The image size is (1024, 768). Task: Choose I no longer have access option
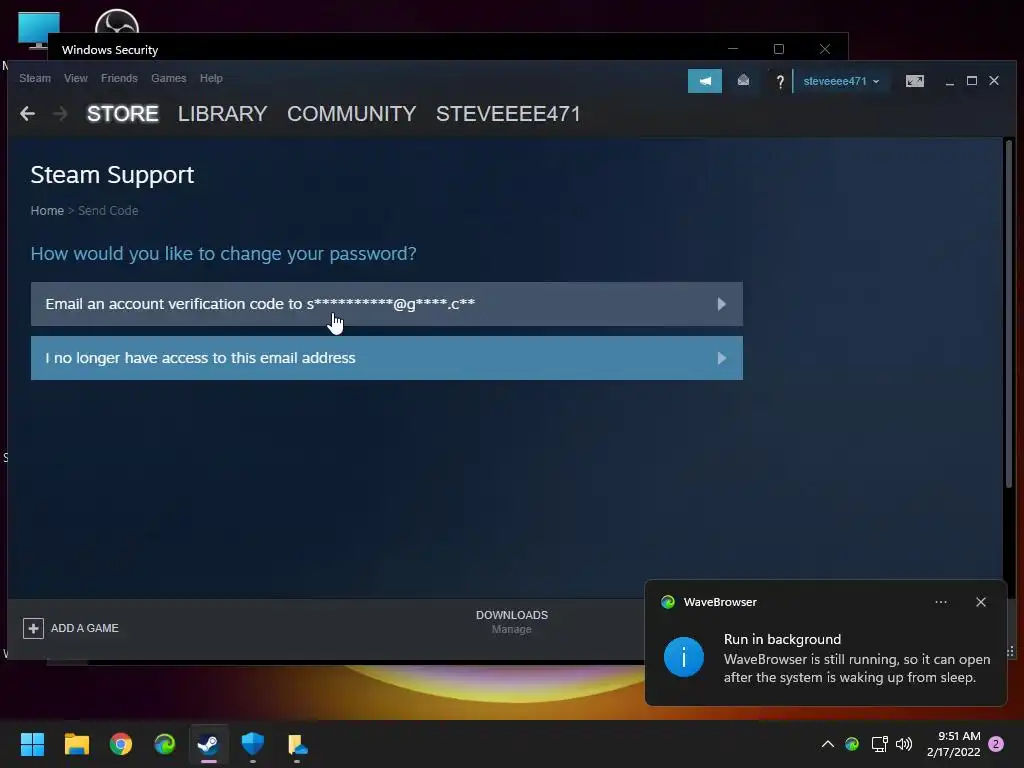(387, 358)
